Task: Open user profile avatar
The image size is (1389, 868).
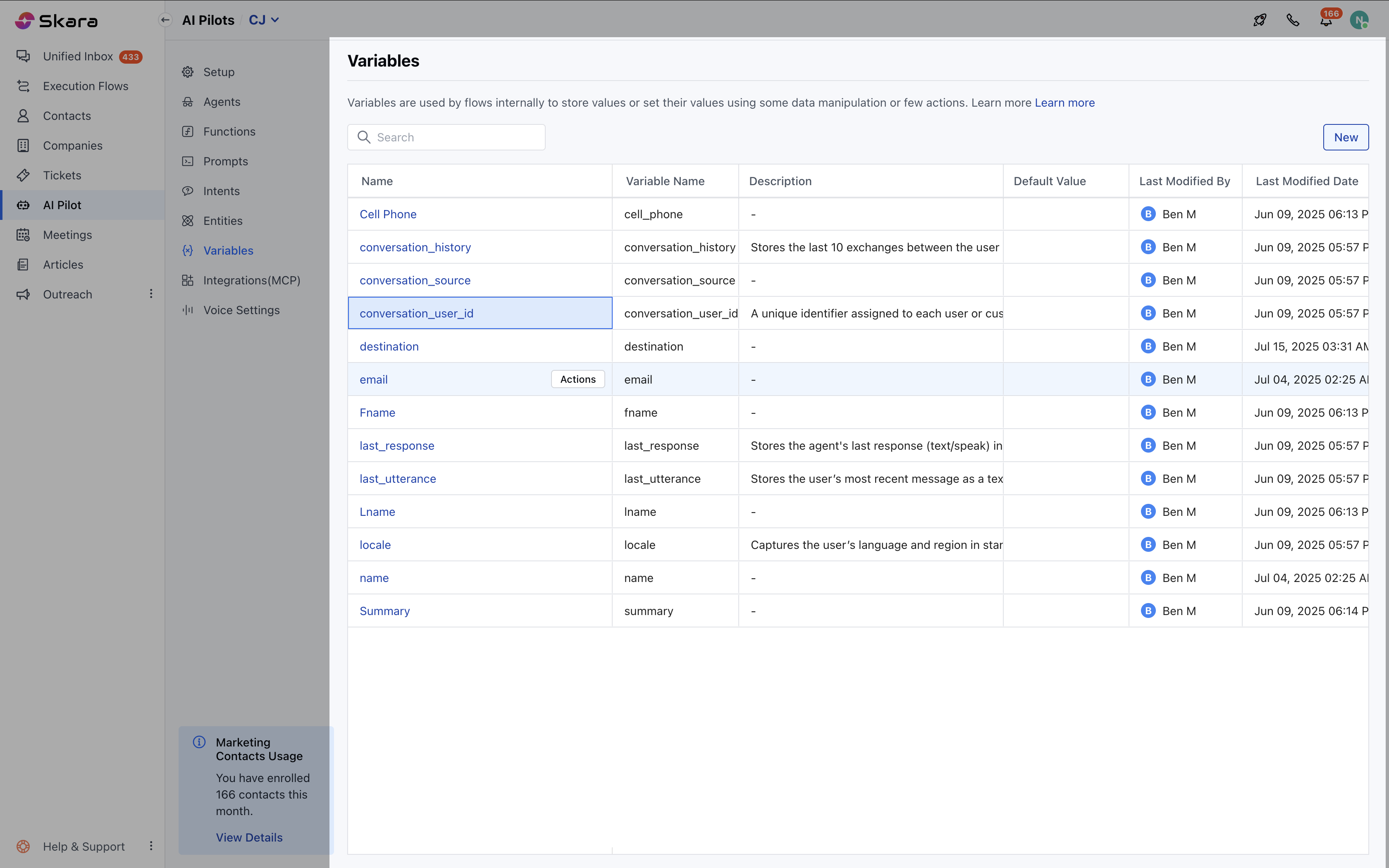Action: pos(1358,21)
